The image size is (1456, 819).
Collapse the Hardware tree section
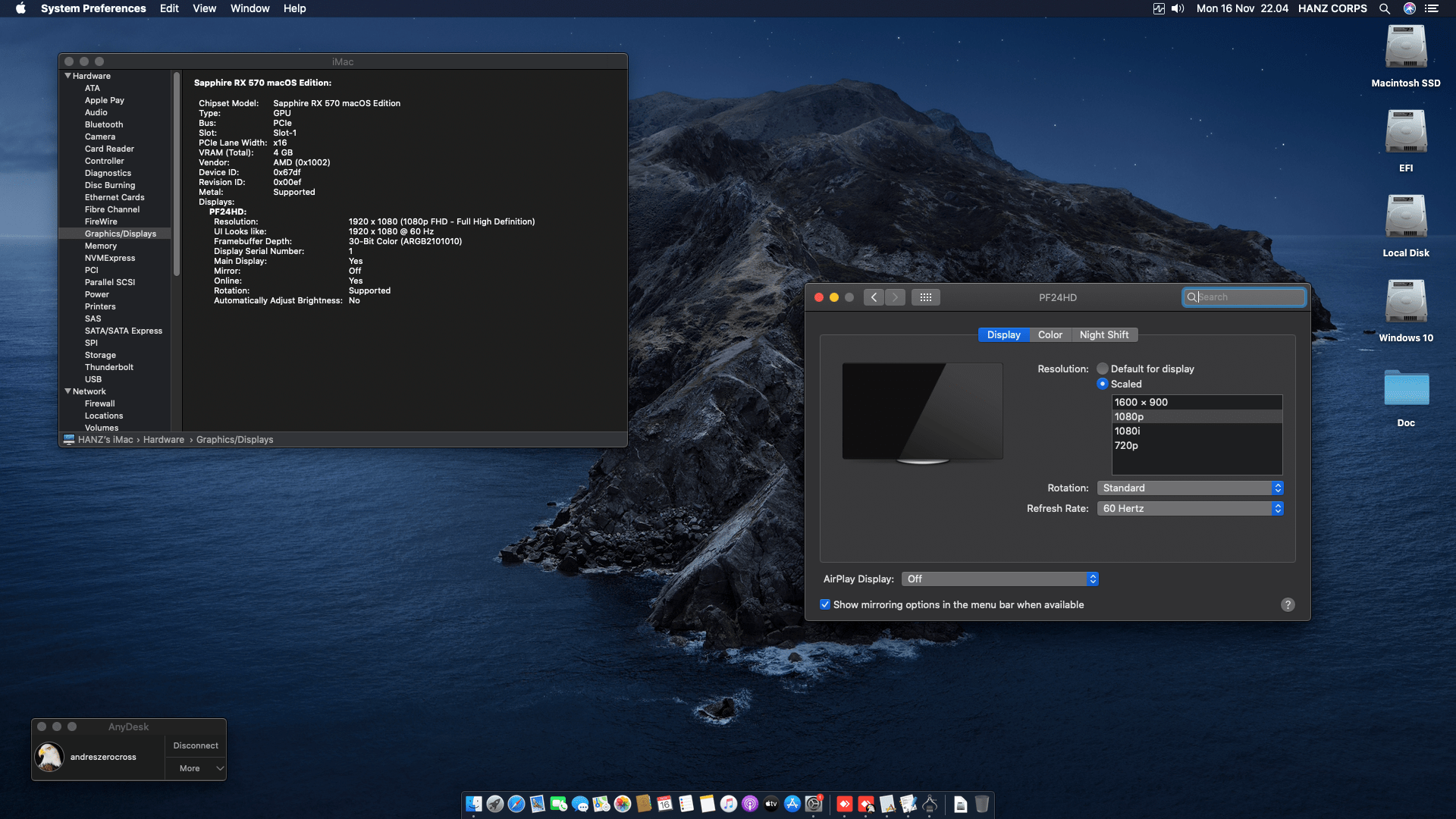(68, 76)
